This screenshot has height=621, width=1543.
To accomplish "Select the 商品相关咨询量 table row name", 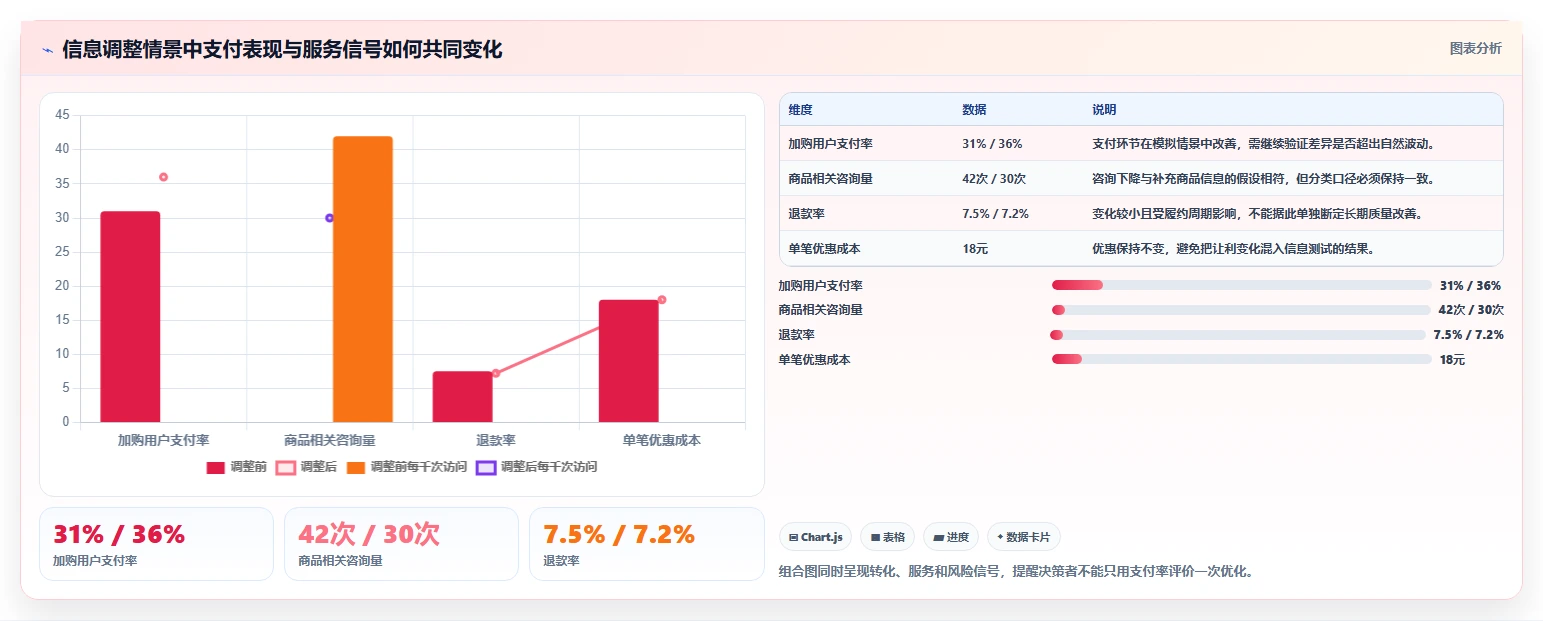I will pyautogui.click(x=830, y=179).
